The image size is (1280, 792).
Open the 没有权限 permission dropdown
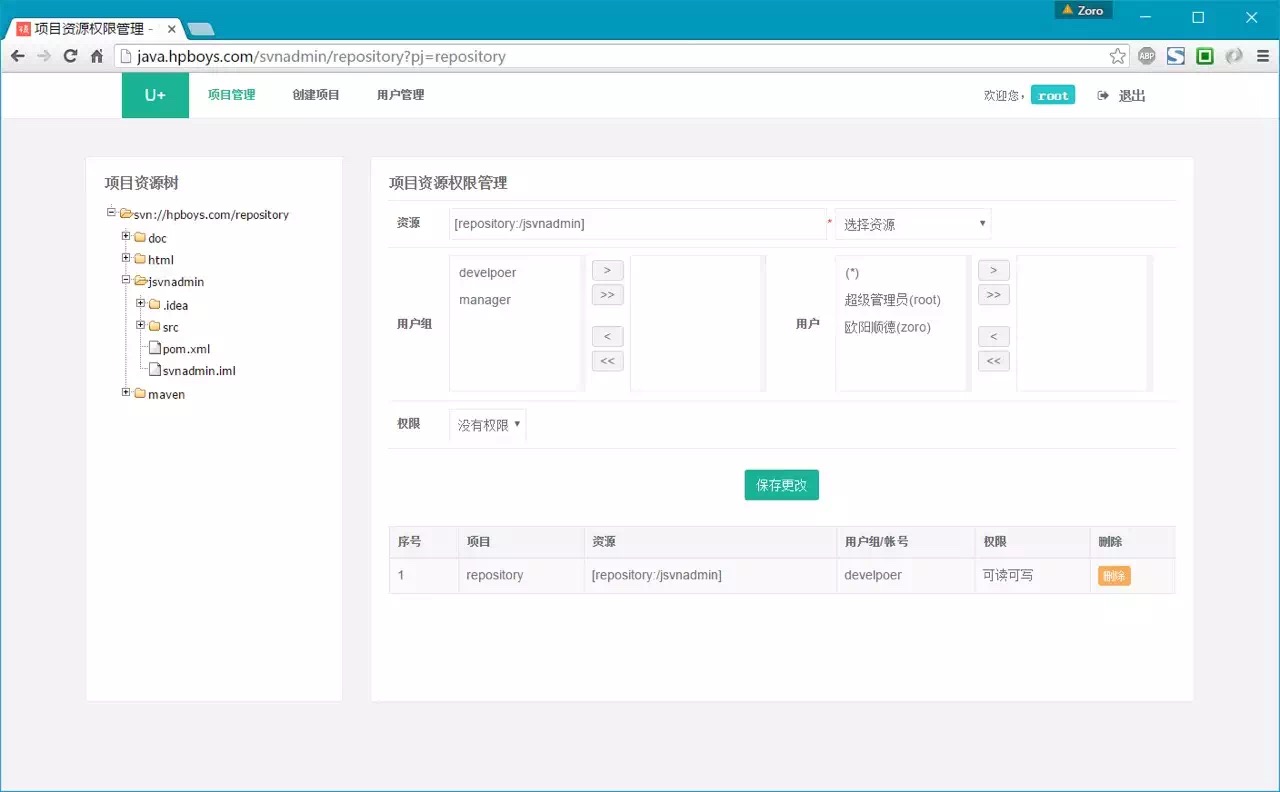pos(488,425)
